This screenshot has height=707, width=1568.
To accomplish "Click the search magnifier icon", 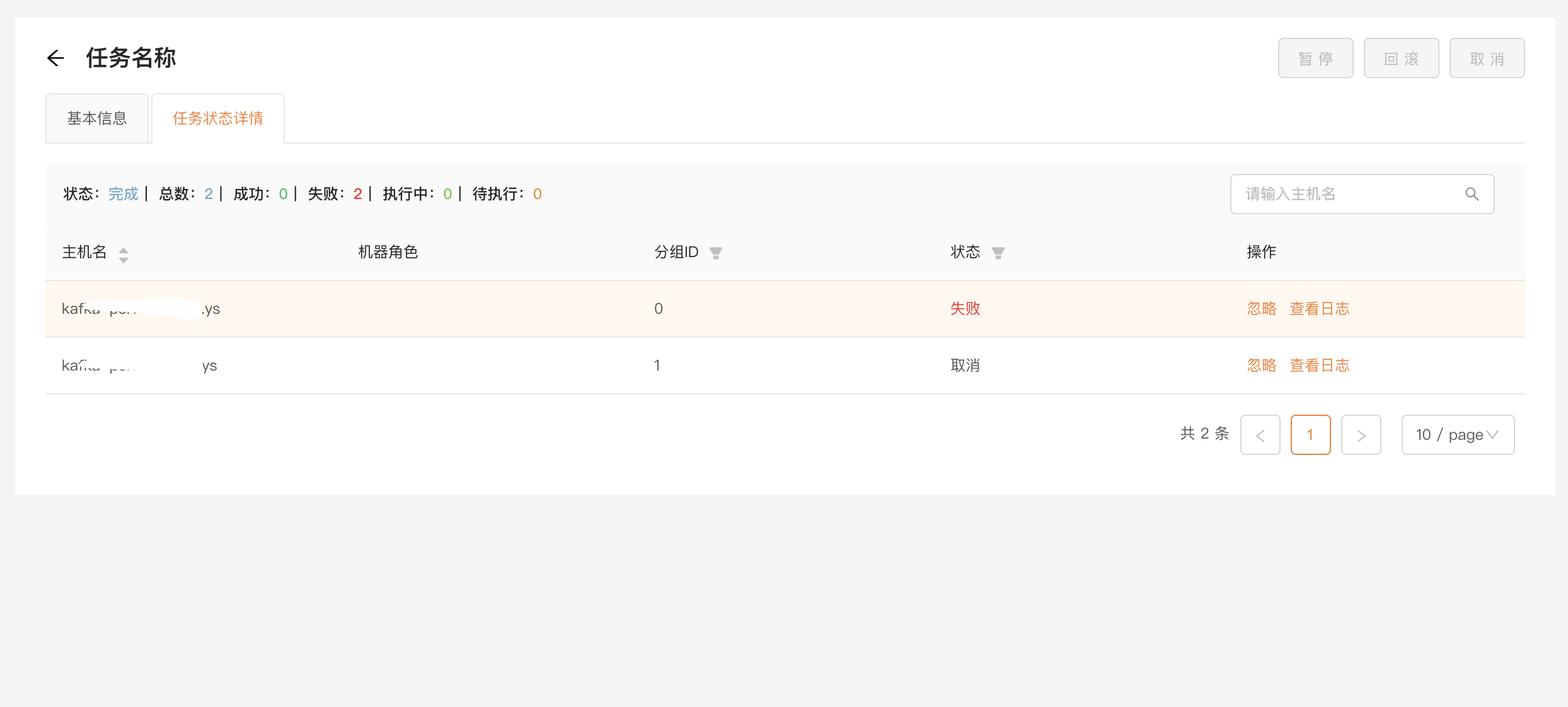I will [1472, 194].
